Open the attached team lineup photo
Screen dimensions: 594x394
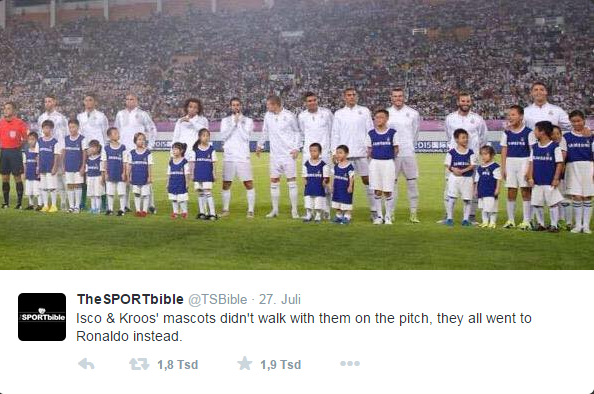[297, 134]
